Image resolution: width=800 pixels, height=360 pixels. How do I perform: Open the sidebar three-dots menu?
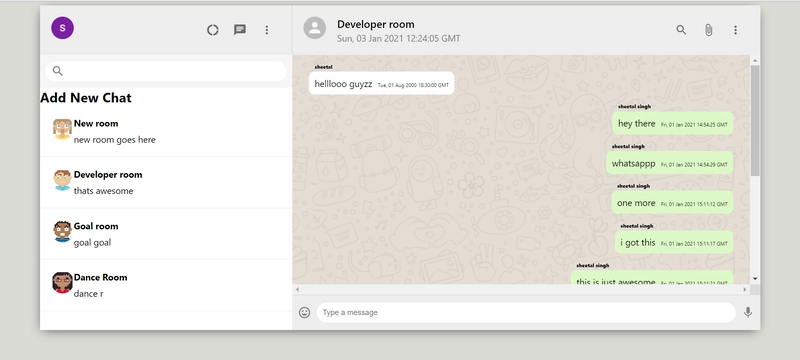[x=267, y=30]
